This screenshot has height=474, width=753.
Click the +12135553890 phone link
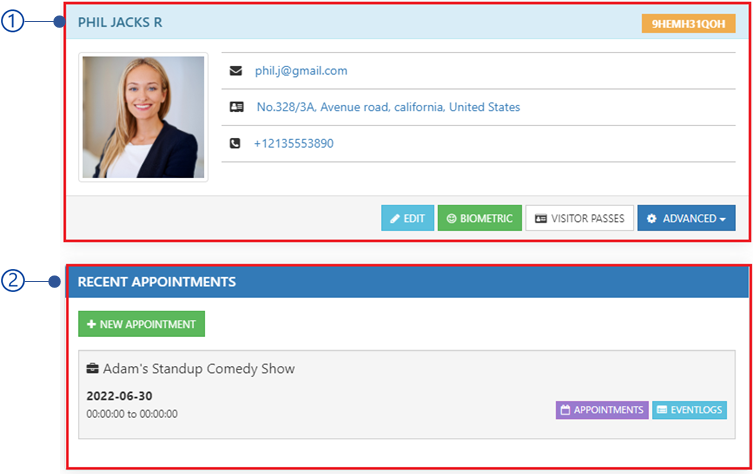[293, 143]
